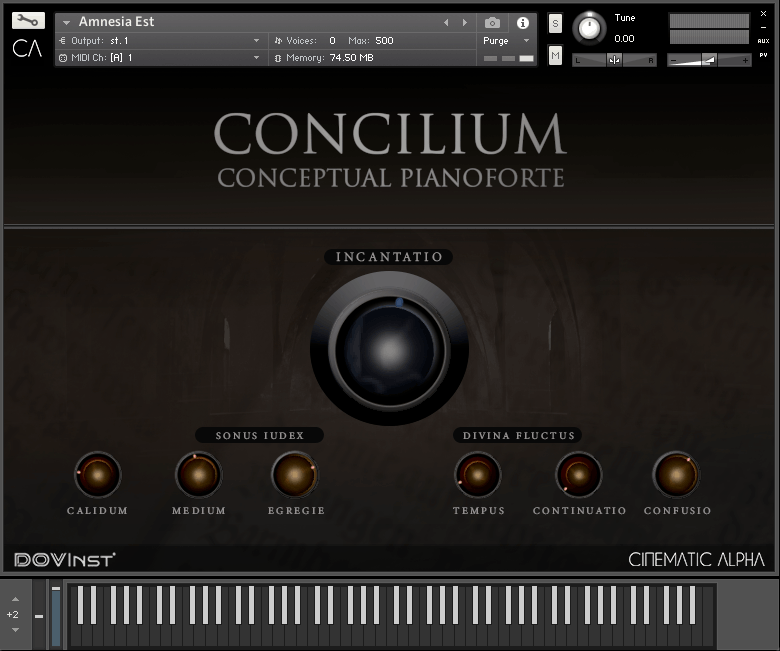Adjust the L-R pan slider

[x=614, y=60]
